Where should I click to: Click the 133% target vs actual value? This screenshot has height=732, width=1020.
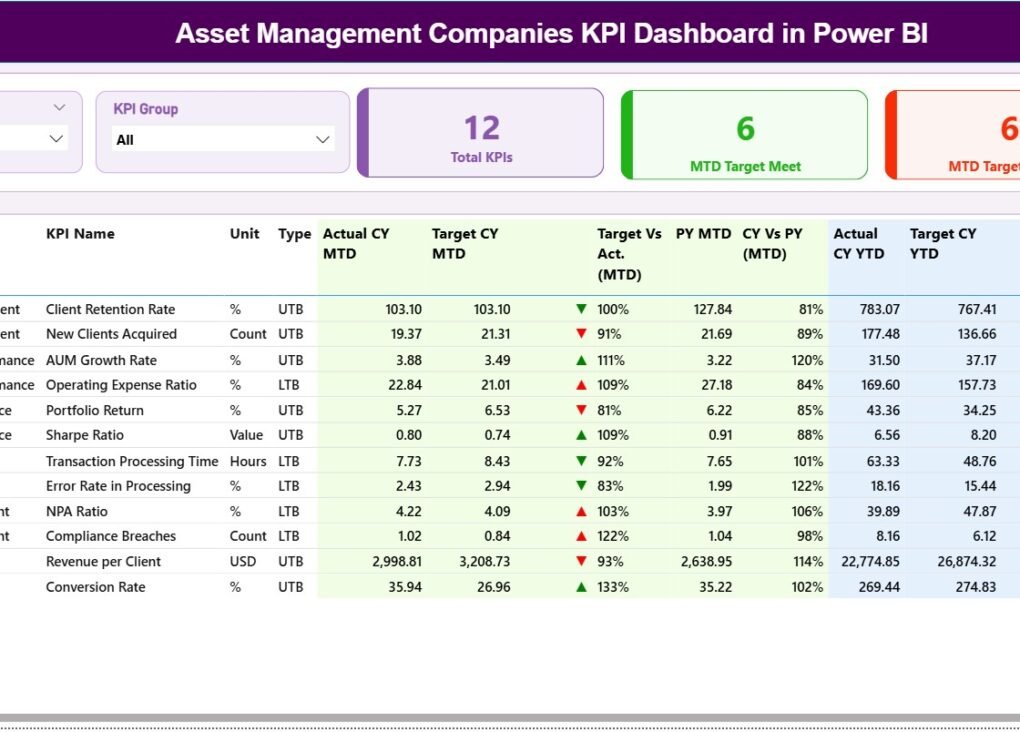[613, 587]
